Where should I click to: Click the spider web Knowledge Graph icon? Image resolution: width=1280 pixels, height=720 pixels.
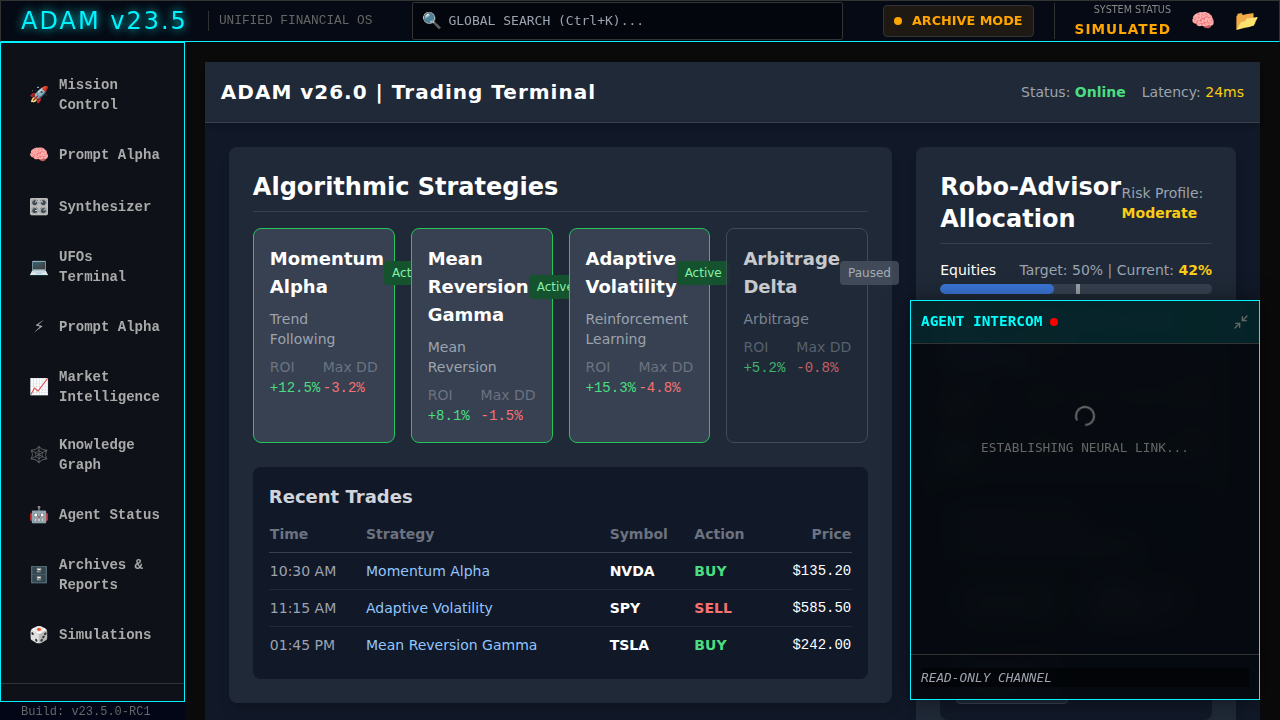pos(39,455)
